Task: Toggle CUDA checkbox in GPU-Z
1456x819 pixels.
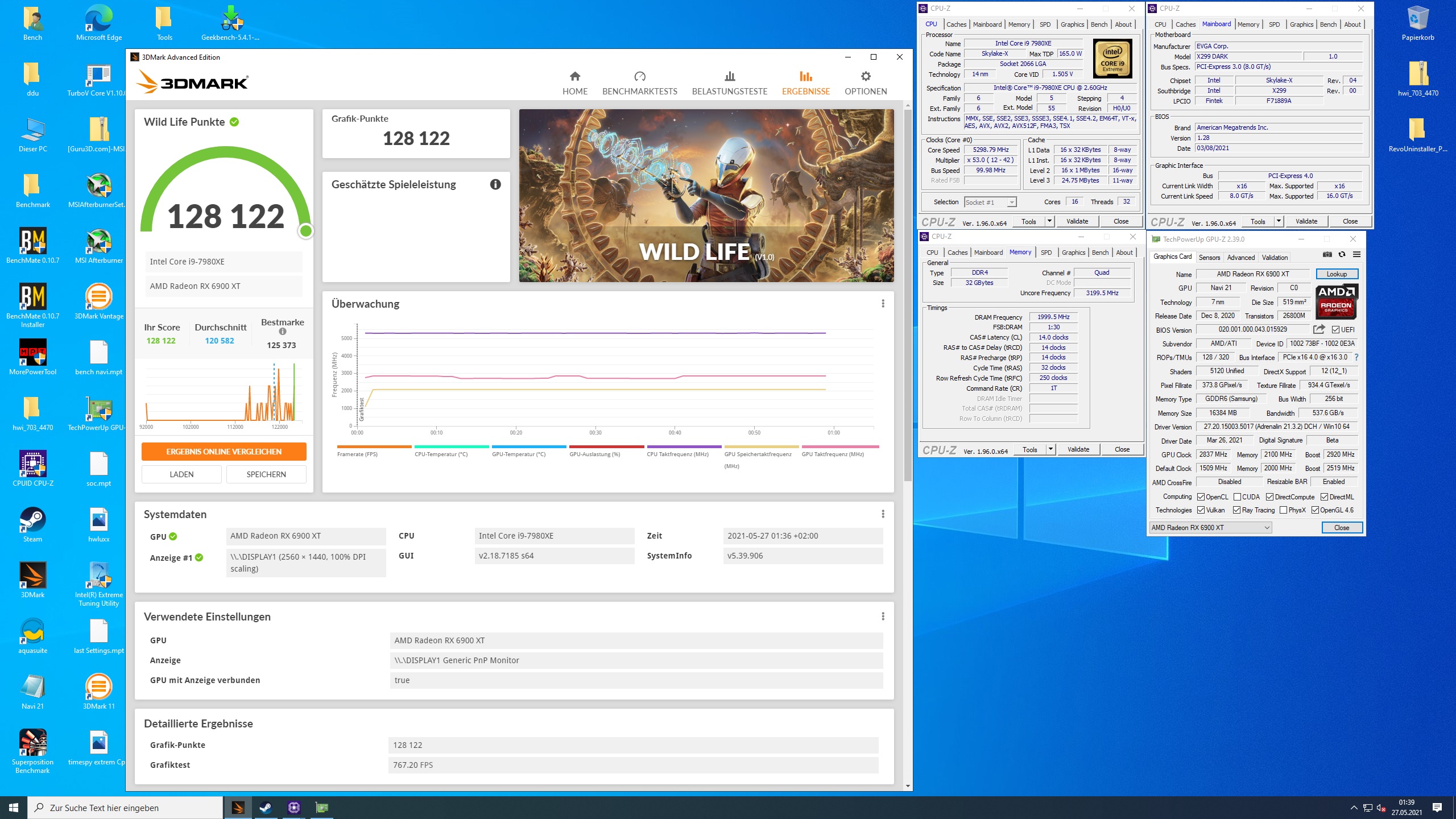Action: [1237, 497]
